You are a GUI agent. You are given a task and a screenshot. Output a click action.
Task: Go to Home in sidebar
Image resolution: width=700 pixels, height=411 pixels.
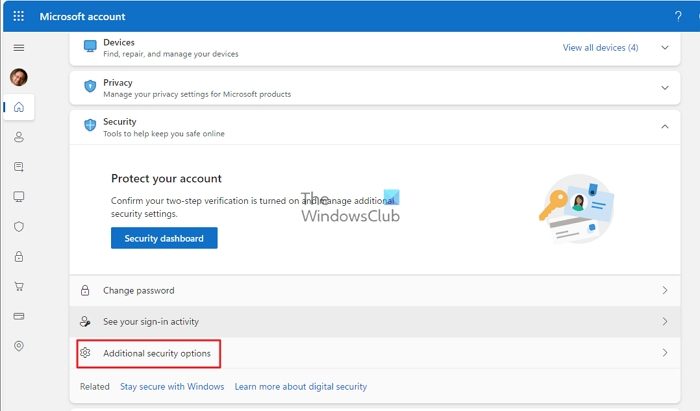coord(19,107)
